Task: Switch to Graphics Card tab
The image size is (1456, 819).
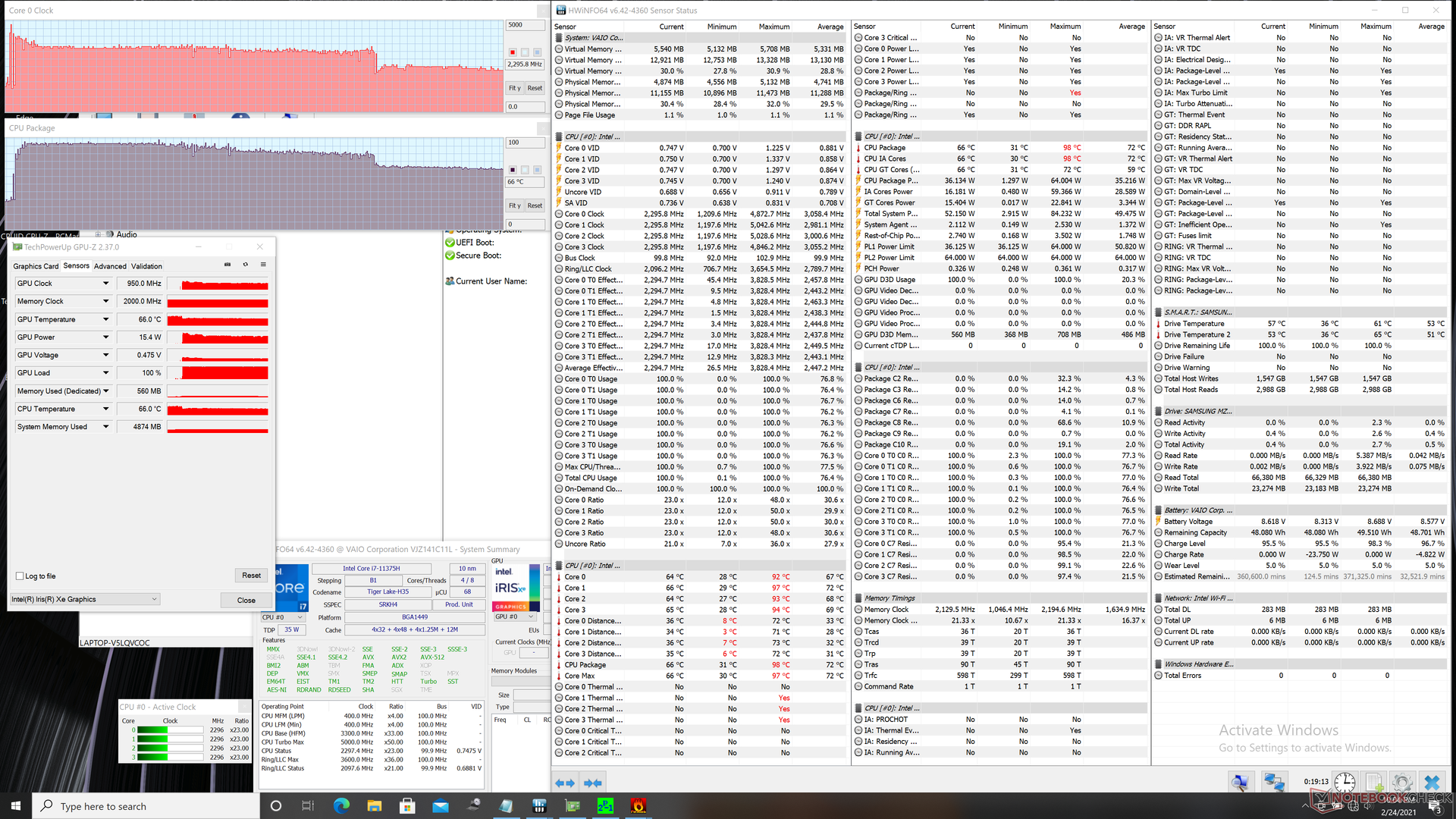Action: click(36, 266)
